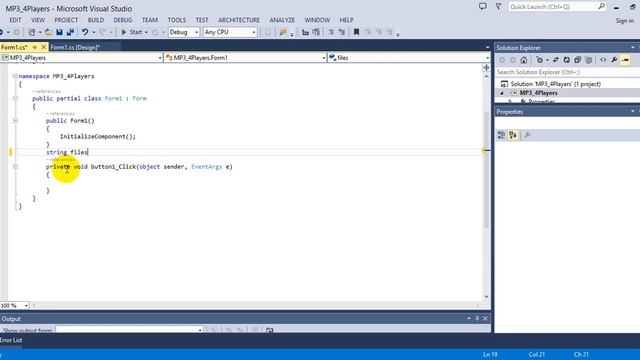The width and height of the screenshot is (640, 360).
Task: Click the Undo arrow icon
Action: [85, 32]
